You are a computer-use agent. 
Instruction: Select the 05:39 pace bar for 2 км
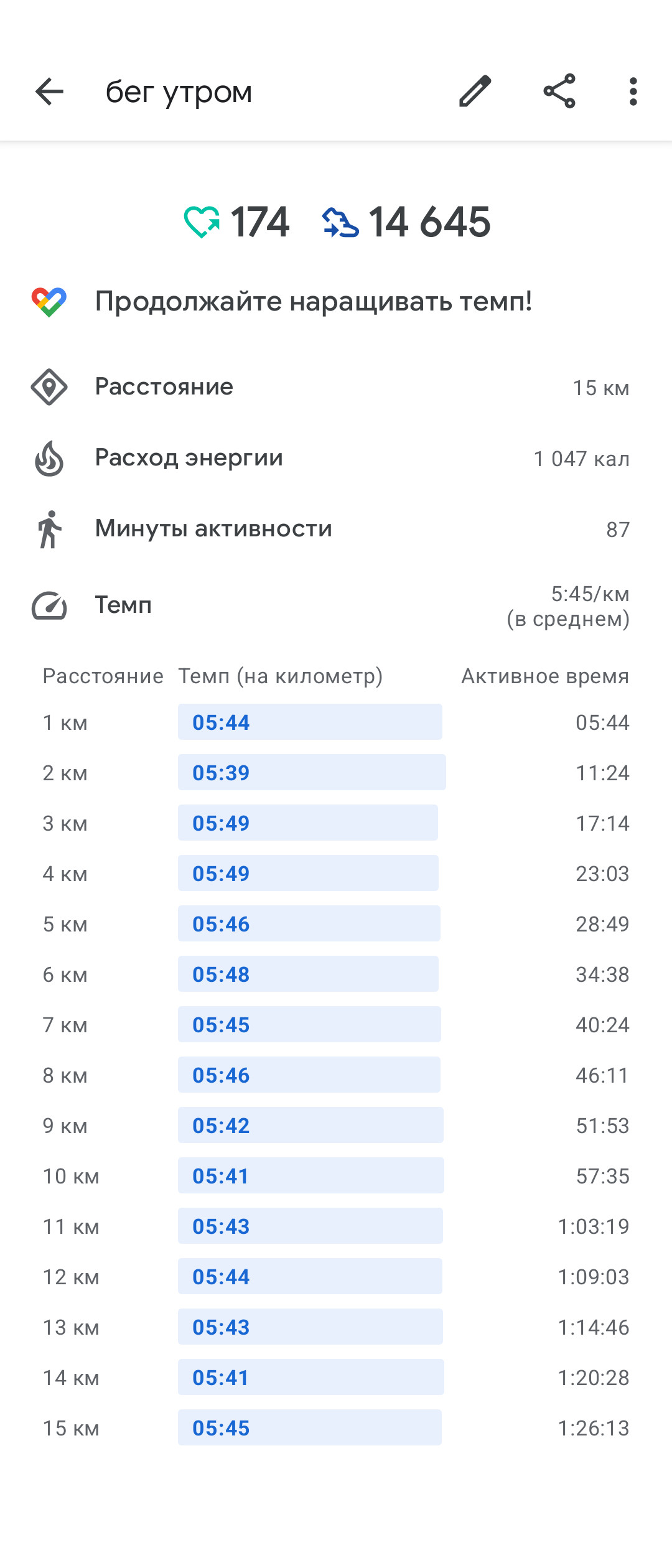(x=312, y=772)
